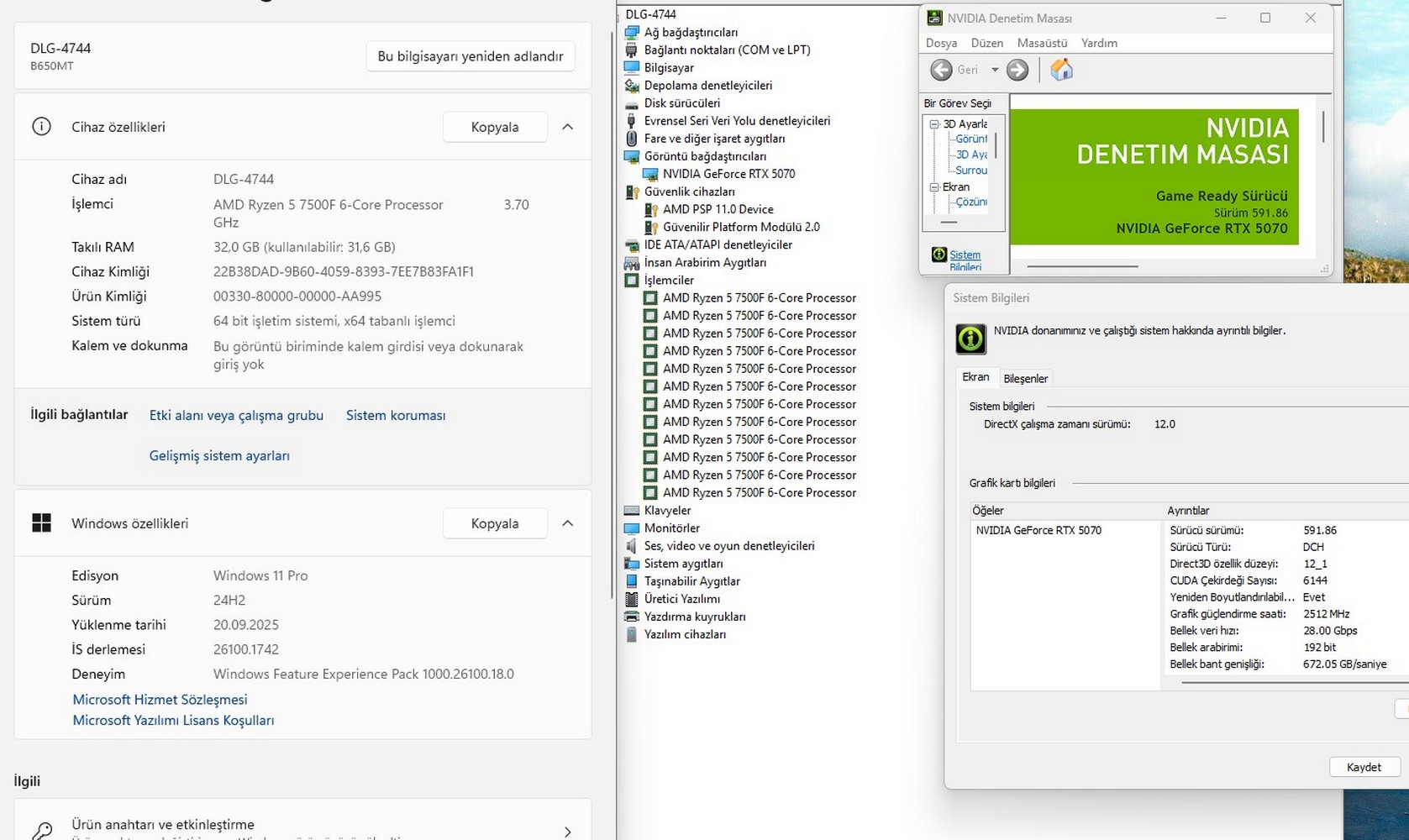Click the Geri back arrow icon
Image resolution: width=1409 pixels, height=840 pixels.
click(x=941, y=70)
